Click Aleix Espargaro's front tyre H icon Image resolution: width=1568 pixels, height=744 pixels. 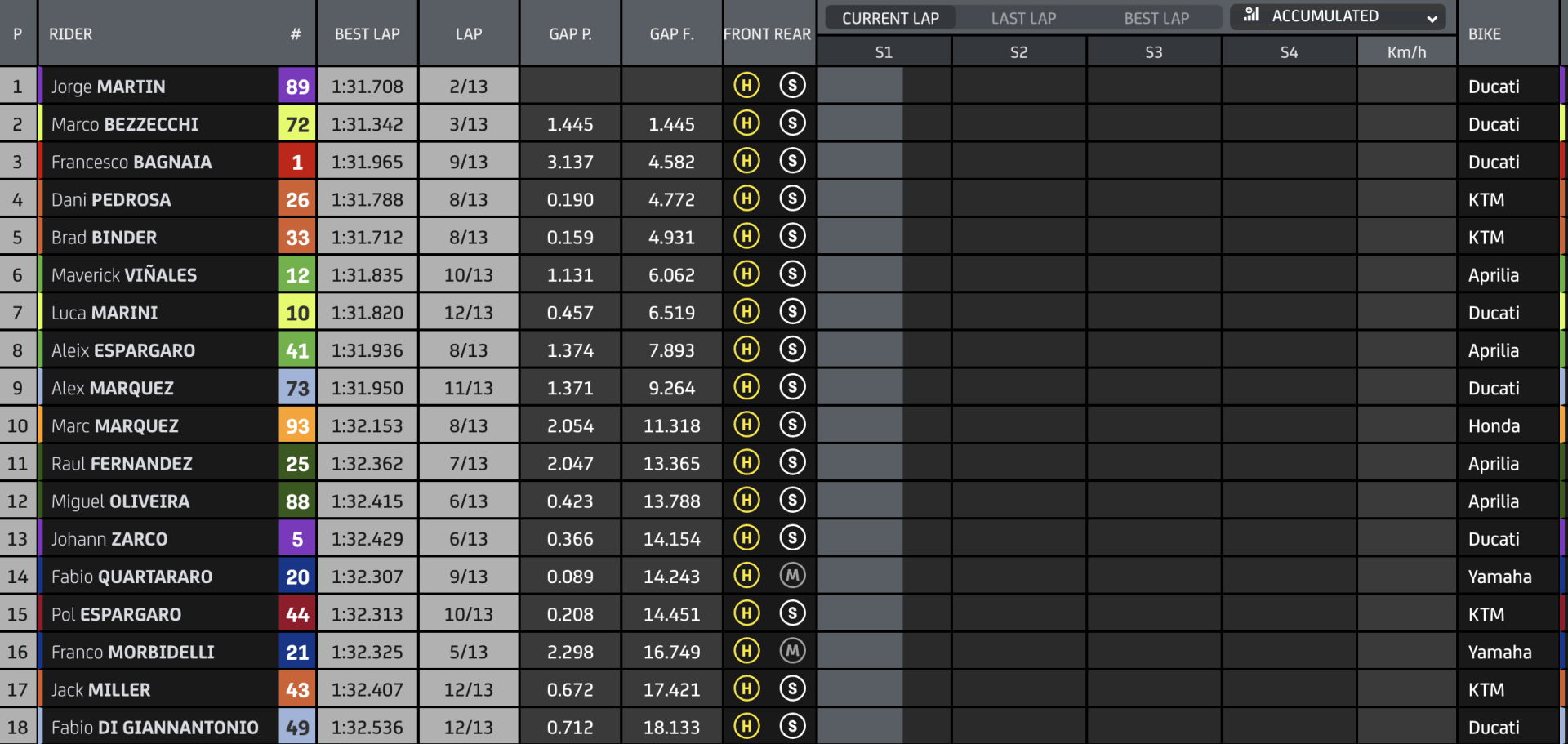point(746,349)
